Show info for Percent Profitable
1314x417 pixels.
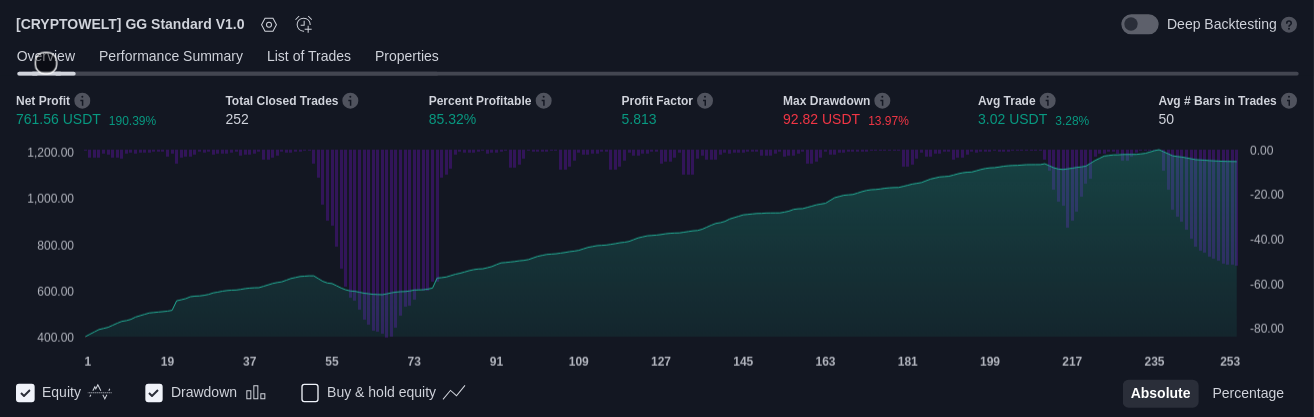pyautogui.click(x=543, y=101)
